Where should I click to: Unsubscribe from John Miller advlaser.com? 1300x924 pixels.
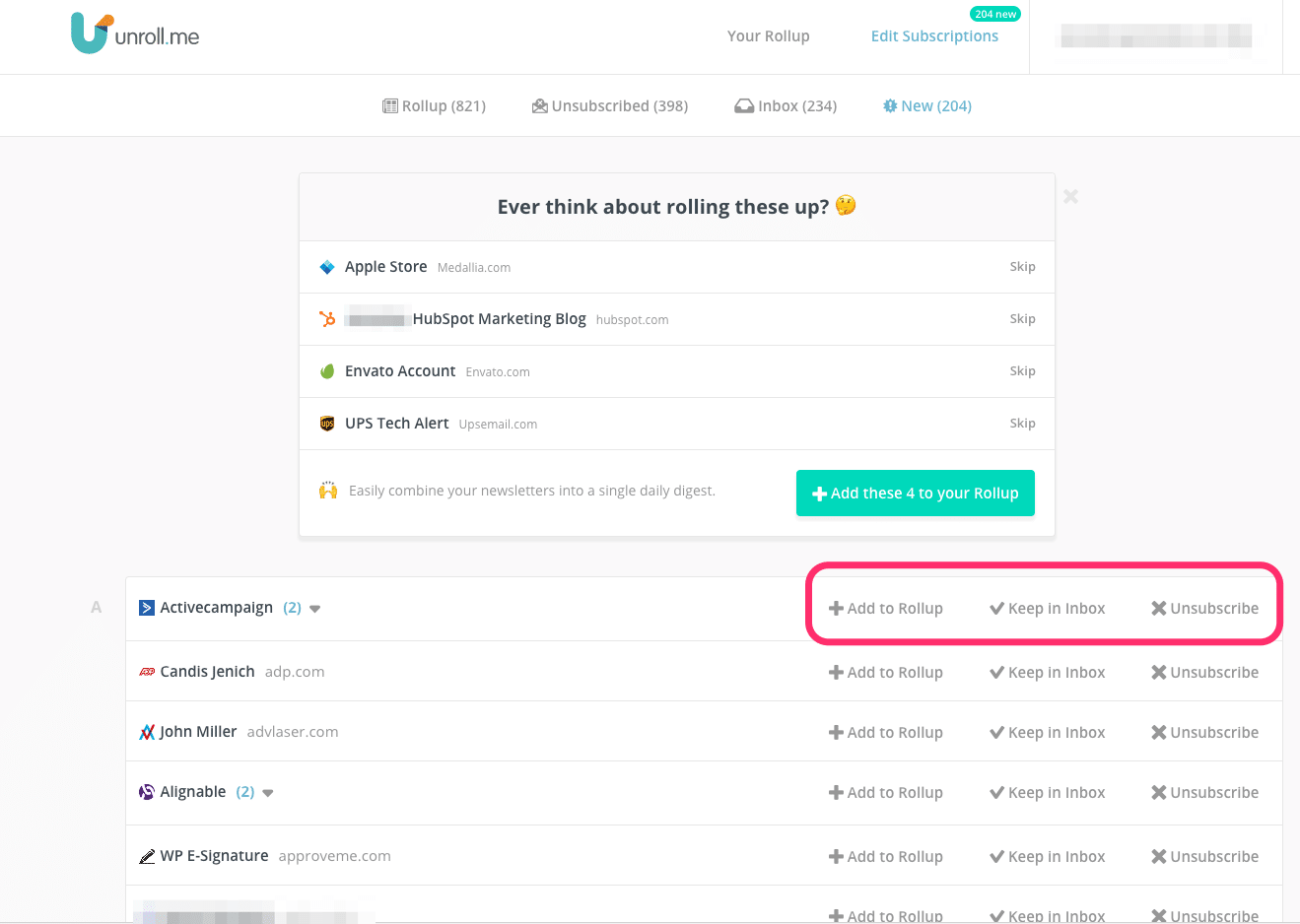click(1204, 733)
